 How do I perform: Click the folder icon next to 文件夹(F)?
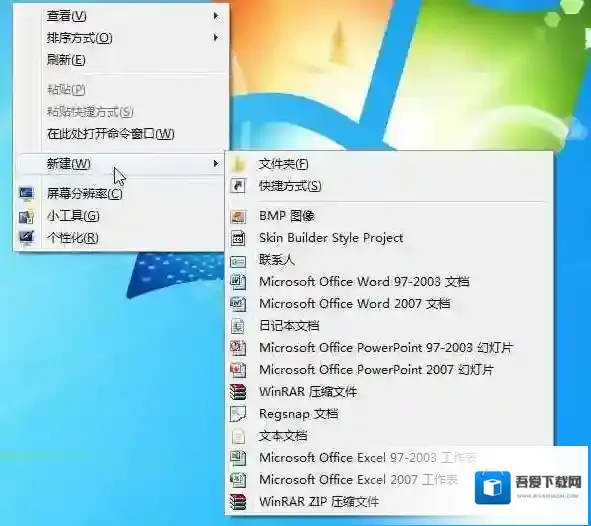click(238, 164)
